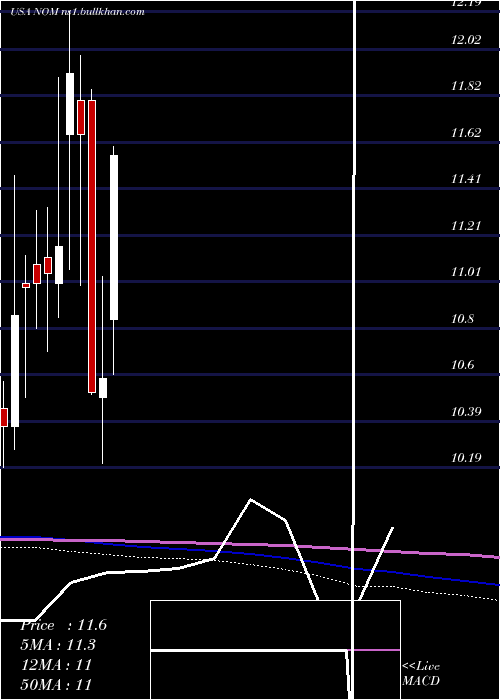Click the 10.8 price axis label
The height and width of the screenshot is (700, 500).
click(462, 319)
